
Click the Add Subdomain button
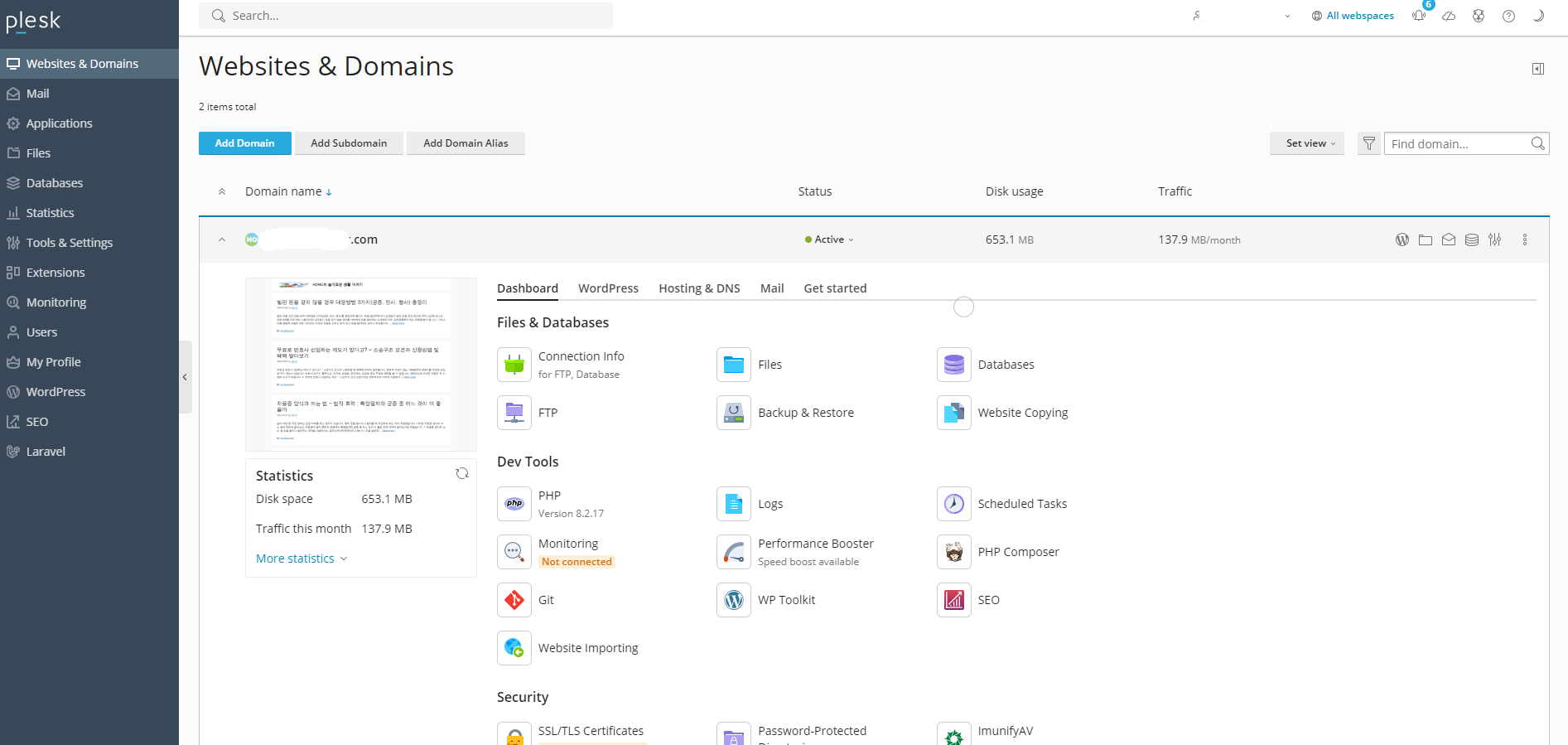[349, 143]
